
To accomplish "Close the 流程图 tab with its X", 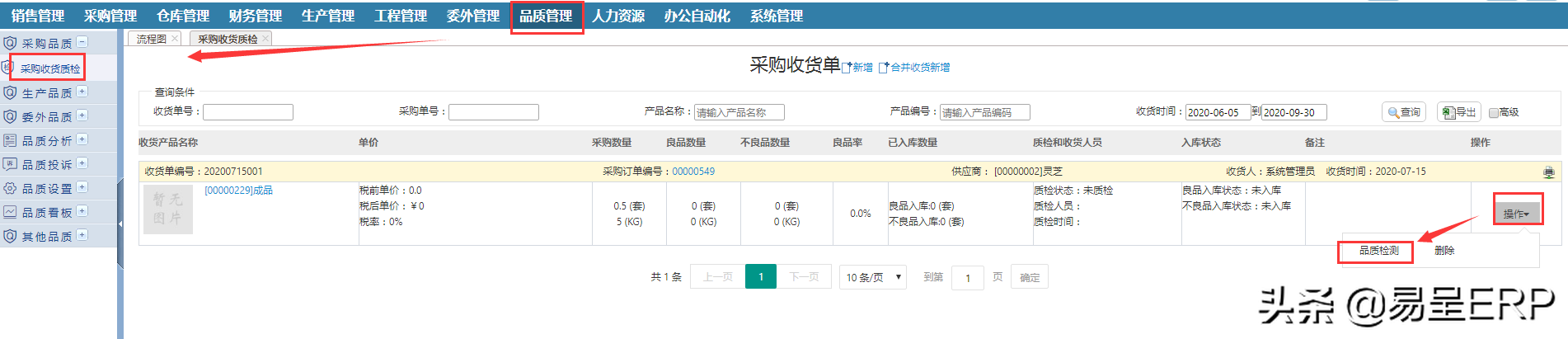I will click(x=175, y=39).
